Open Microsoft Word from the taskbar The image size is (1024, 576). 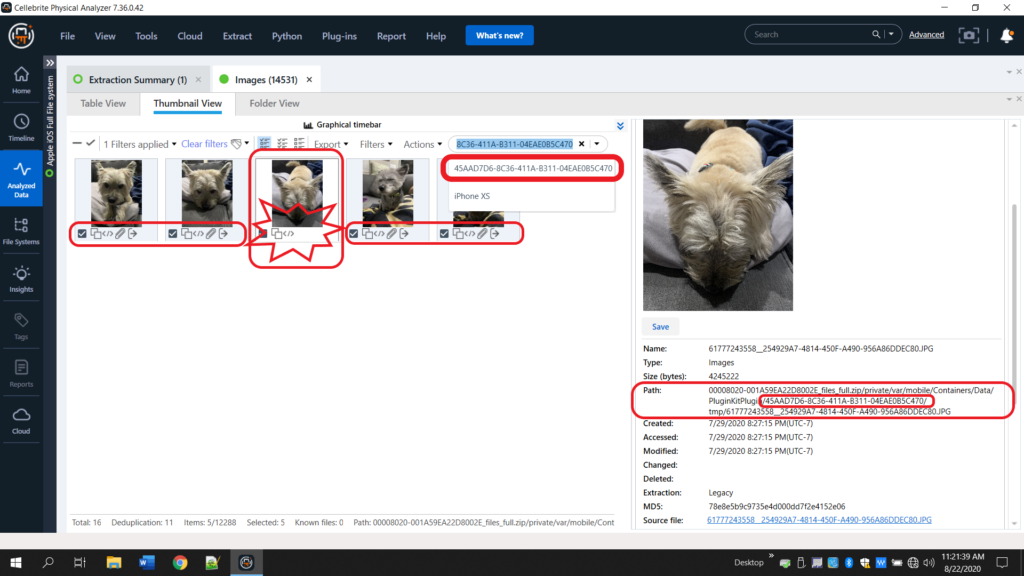point(147,562)
